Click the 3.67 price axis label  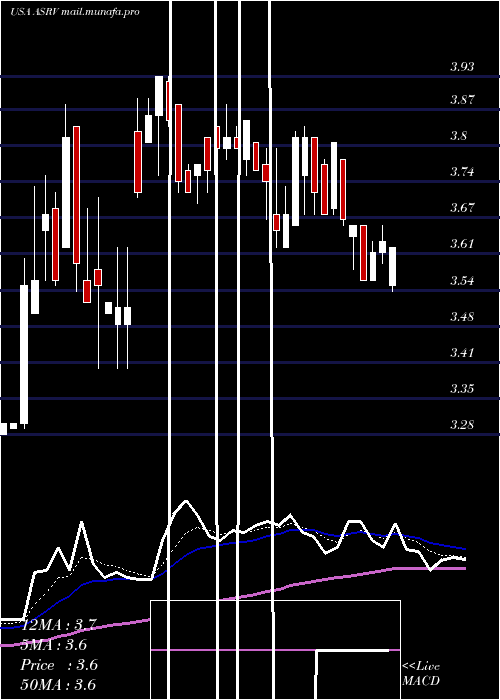[462, 208]
